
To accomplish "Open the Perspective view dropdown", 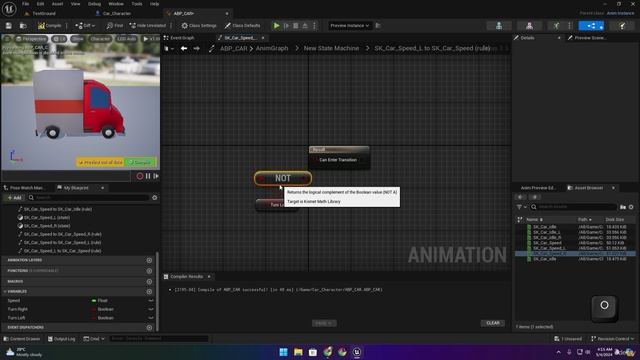I will [31, 39].
